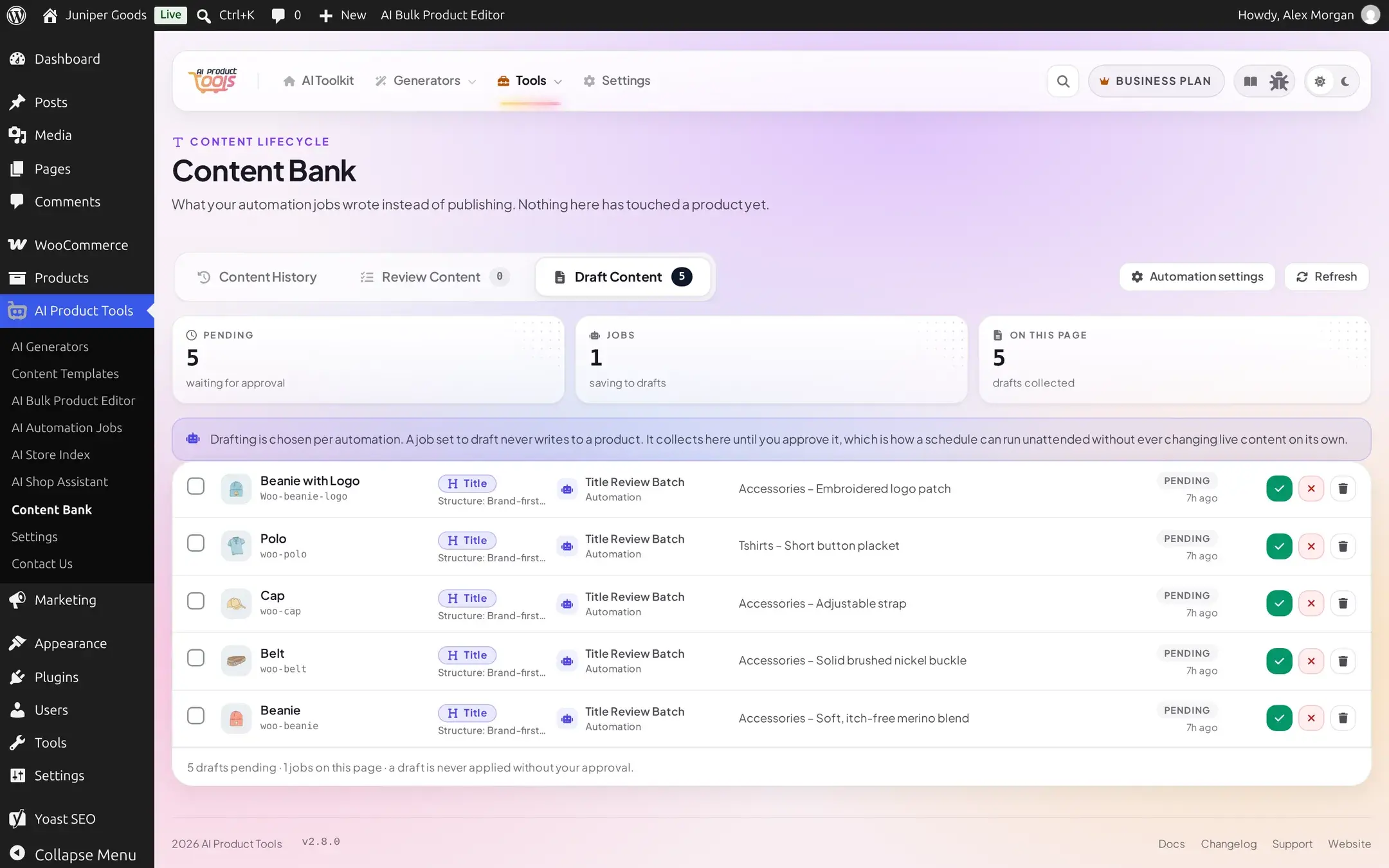
Task: Switch to dark mode moon icon
Action: 1345,81
